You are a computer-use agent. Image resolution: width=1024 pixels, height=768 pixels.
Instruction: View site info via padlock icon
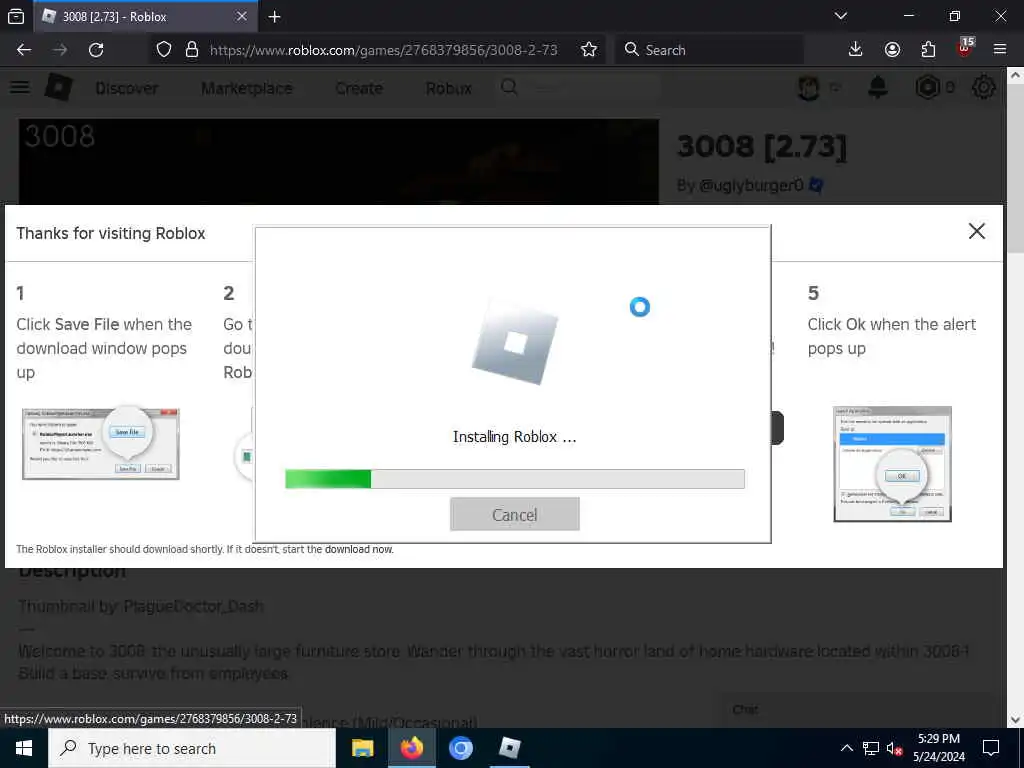point(191,50)
